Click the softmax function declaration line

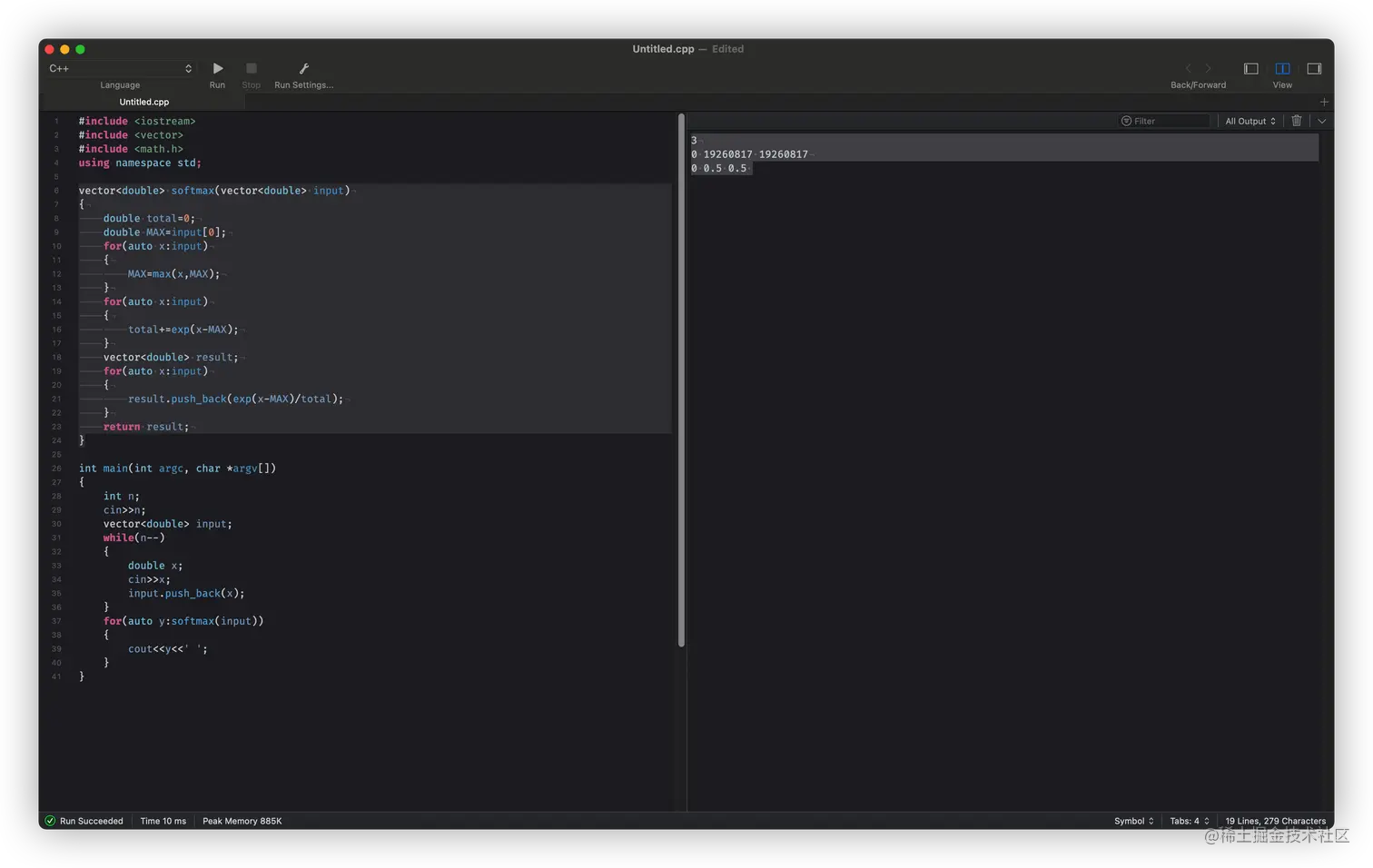(x=214, y=191)
